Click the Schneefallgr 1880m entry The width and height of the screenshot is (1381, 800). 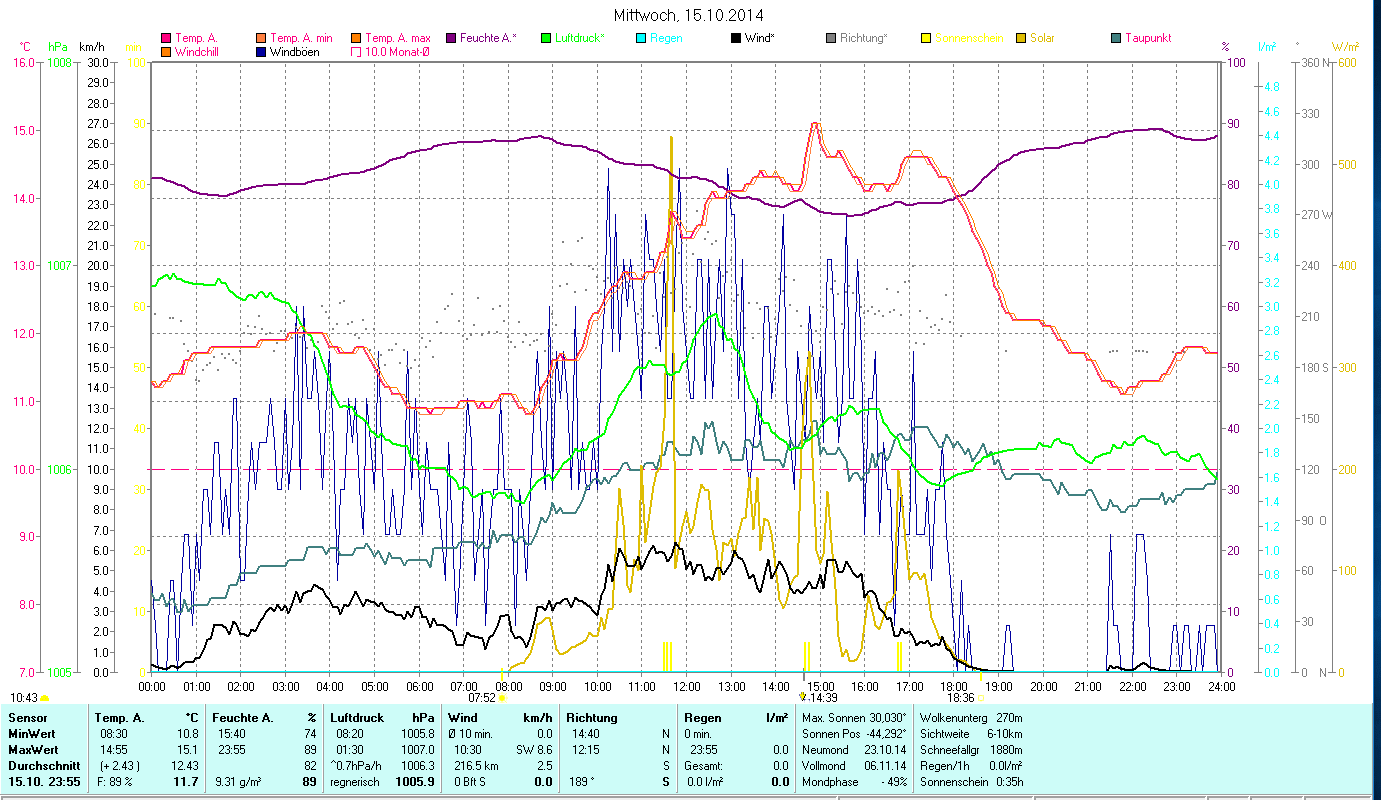coord(970,749)
